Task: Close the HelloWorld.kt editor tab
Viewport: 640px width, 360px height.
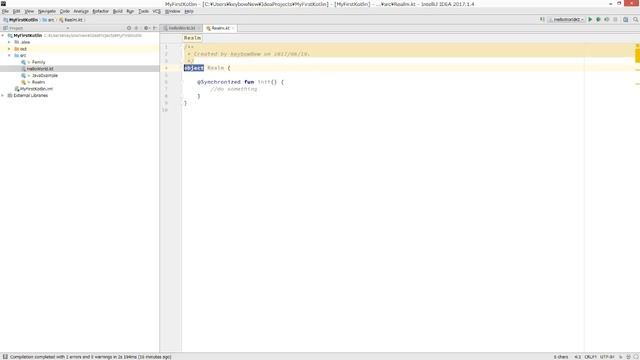Action: (x=199, y=28)
